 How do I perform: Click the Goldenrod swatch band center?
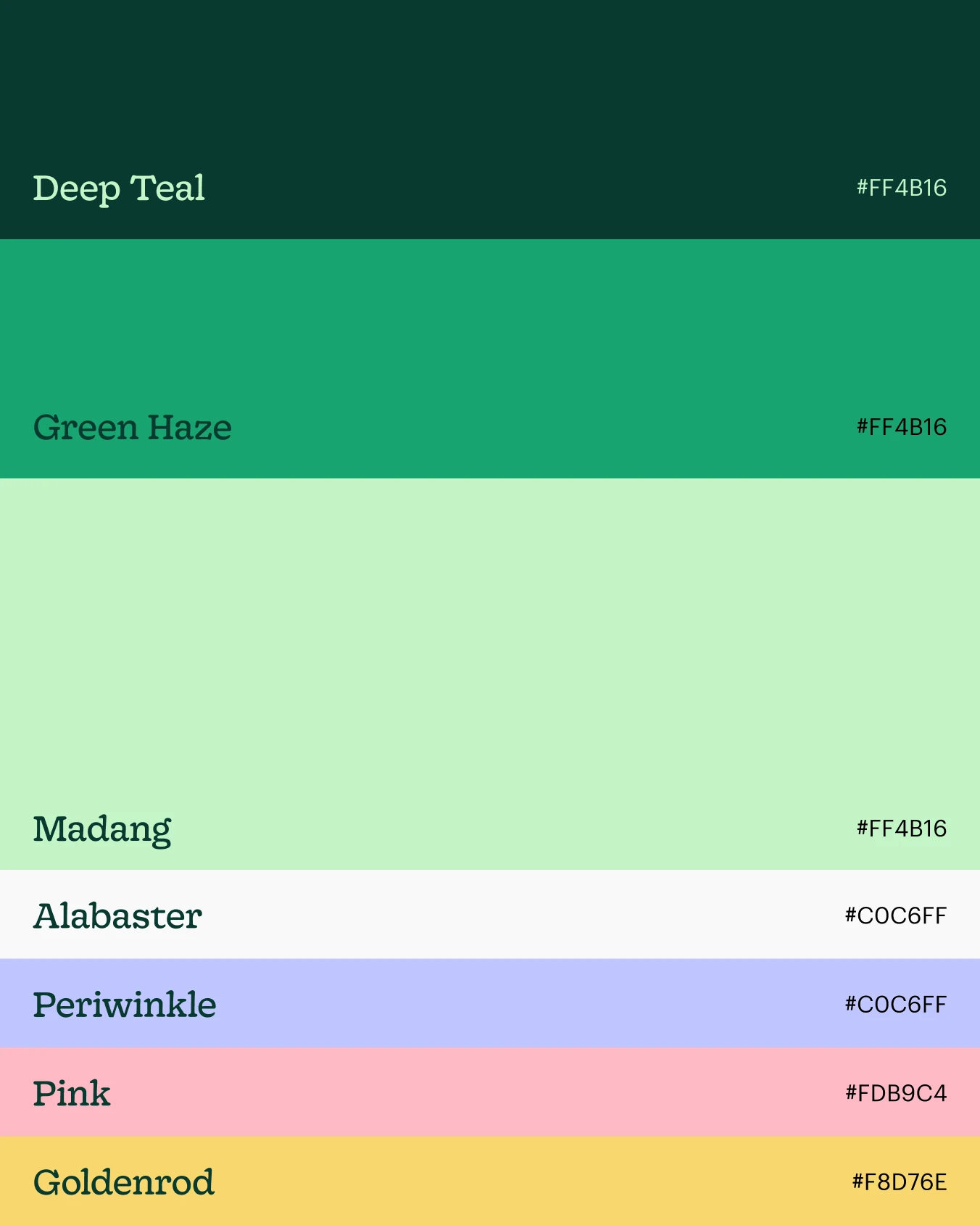490,1181
